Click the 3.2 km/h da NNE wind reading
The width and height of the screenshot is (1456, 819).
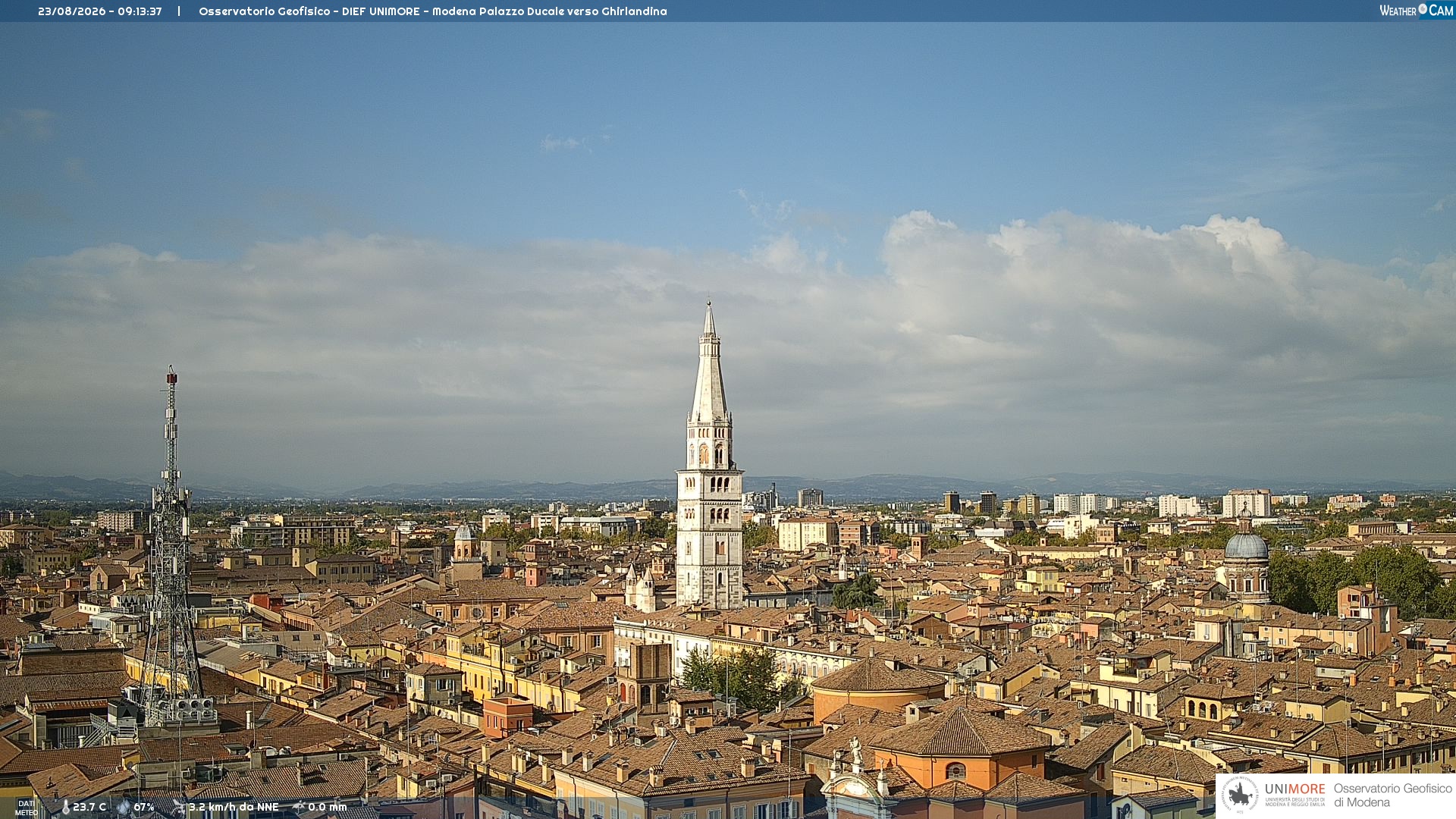pyautogui.click(x=234, y=807)
